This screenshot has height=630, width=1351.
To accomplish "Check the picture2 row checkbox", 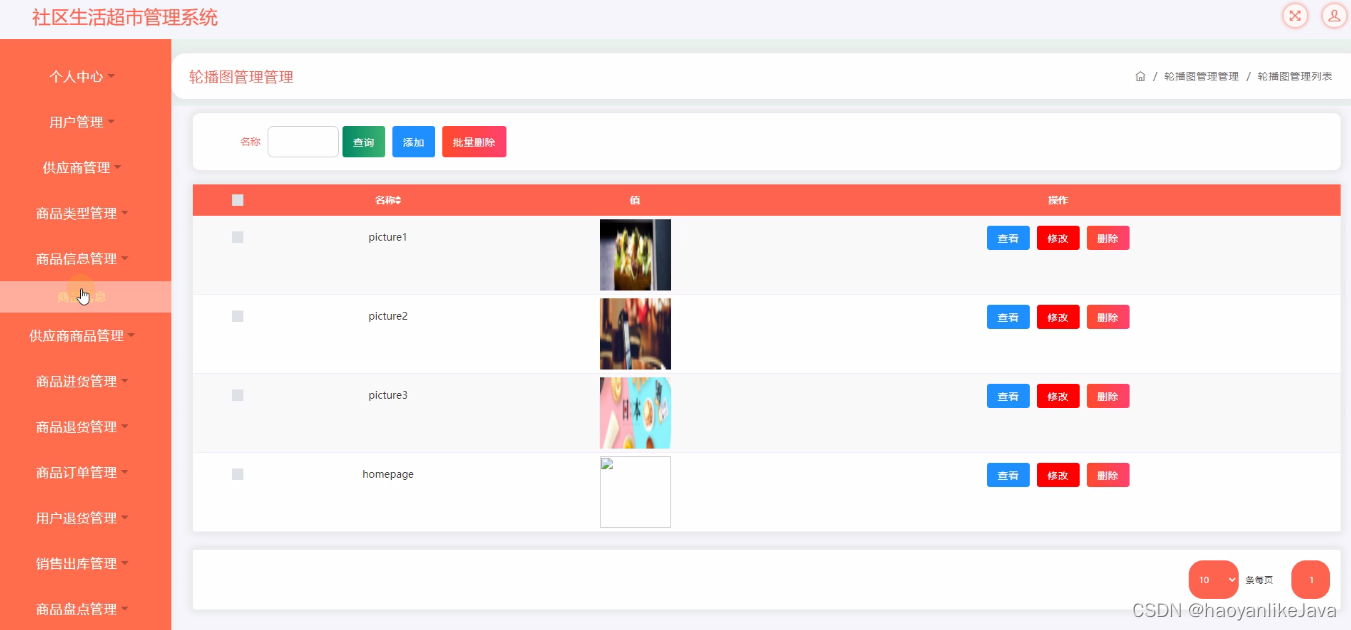I will (x=237, y=316).
